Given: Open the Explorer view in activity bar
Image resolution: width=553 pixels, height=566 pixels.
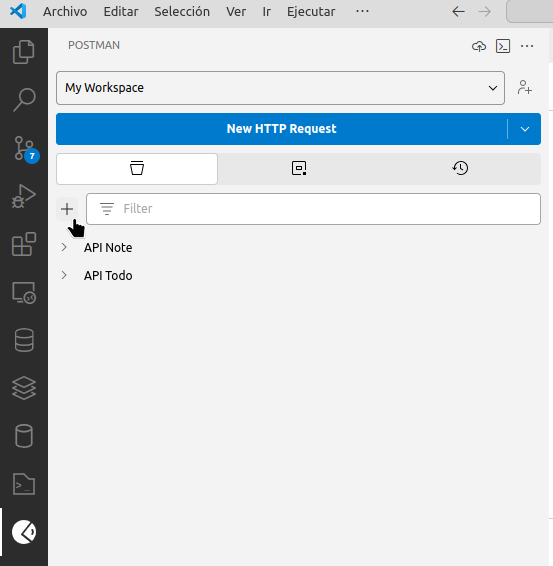Looking at the screenshot, I should pos(24,52).
